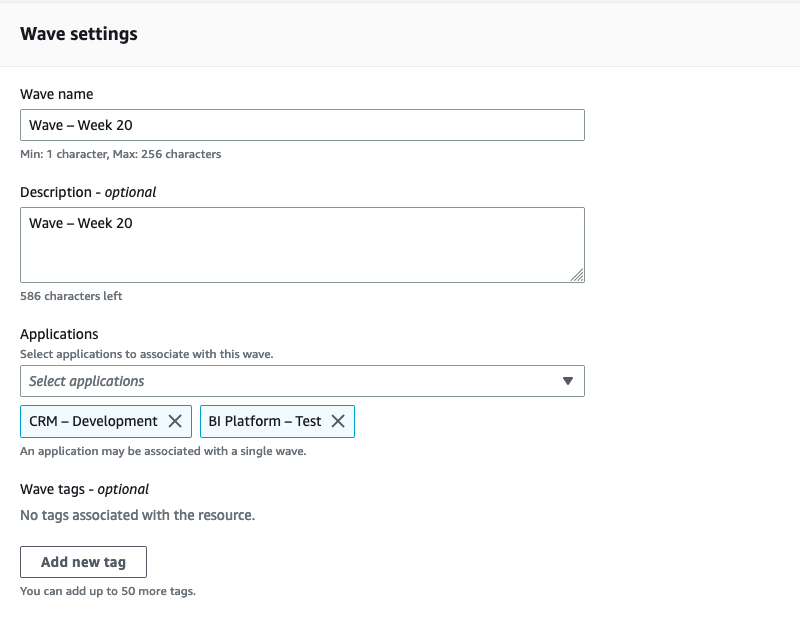Viewport: 800px width, 618px height.
Task: Click the Wave name field label
Action: 57,94
